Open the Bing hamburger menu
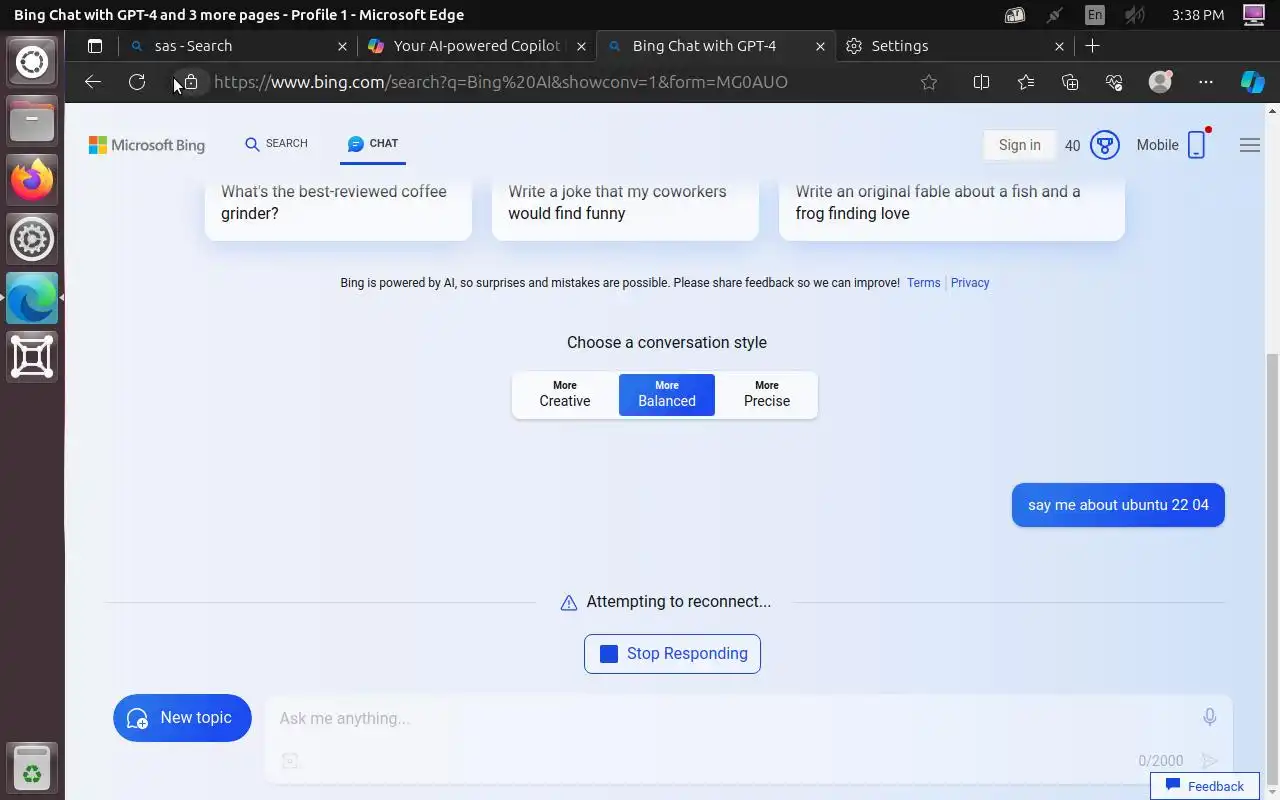Viewport: 1280px width, 800px height. pyautogui.click(x=1250, y=145)
